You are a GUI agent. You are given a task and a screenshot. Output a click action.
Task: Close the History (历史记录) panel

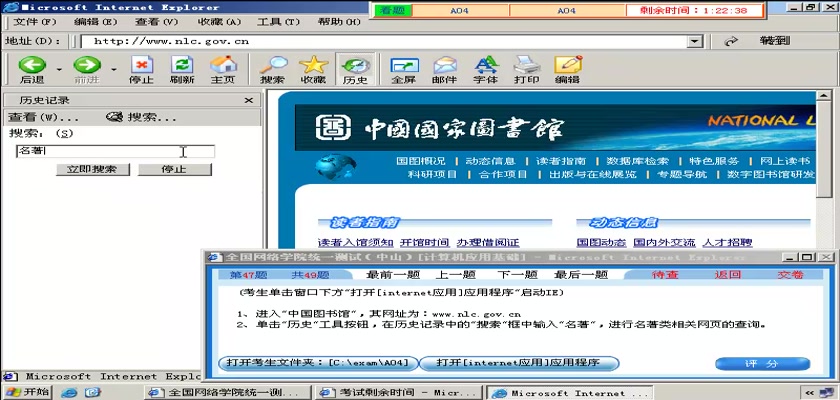pos(249,100)
